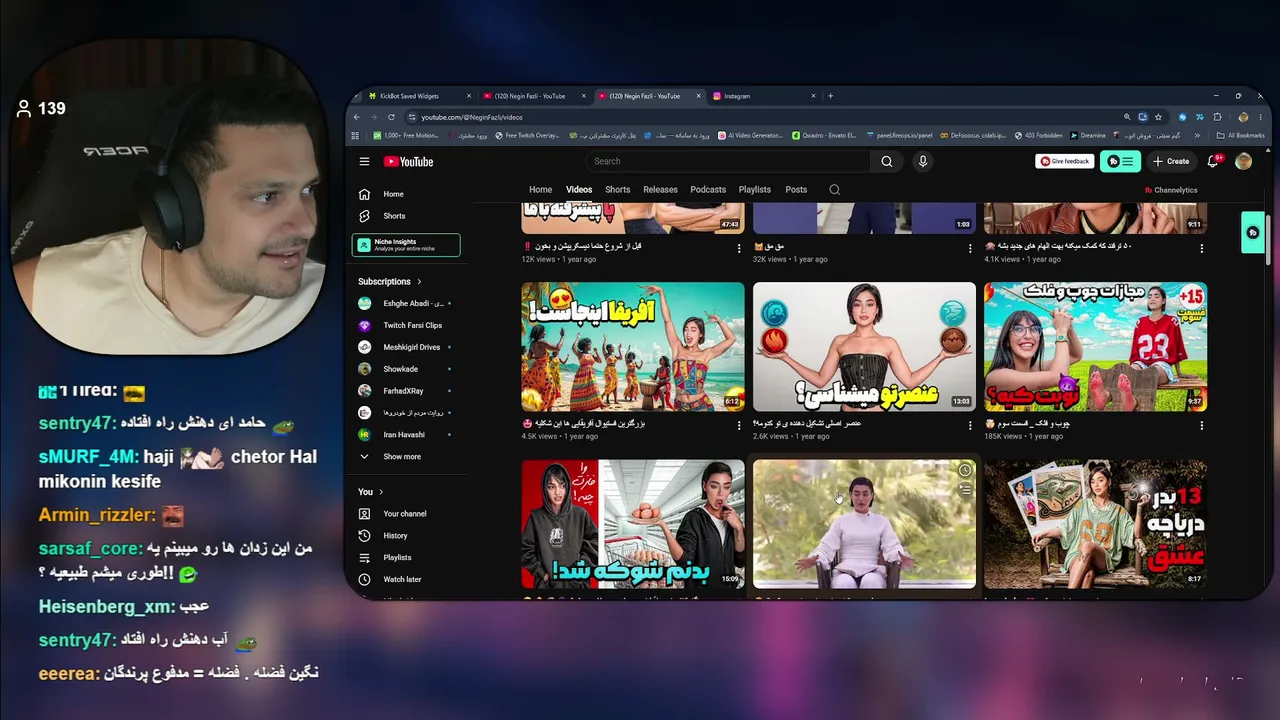Open the channel Home tab
Image resolution: width=1280 pixels, height=720 pixels.
(540, 190)
